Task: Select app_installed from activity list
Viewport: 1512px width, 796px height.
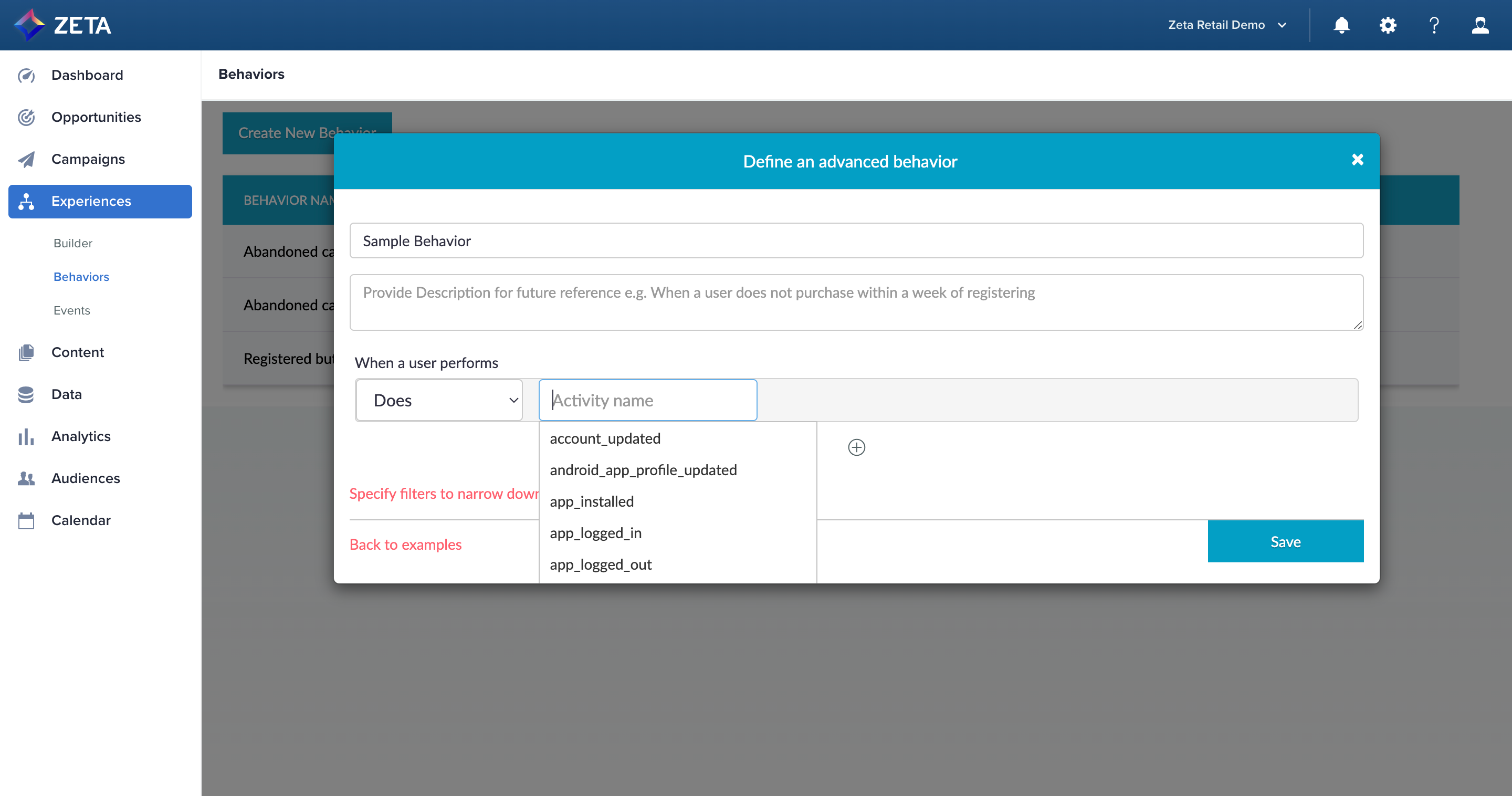Action: pos(592,502)
